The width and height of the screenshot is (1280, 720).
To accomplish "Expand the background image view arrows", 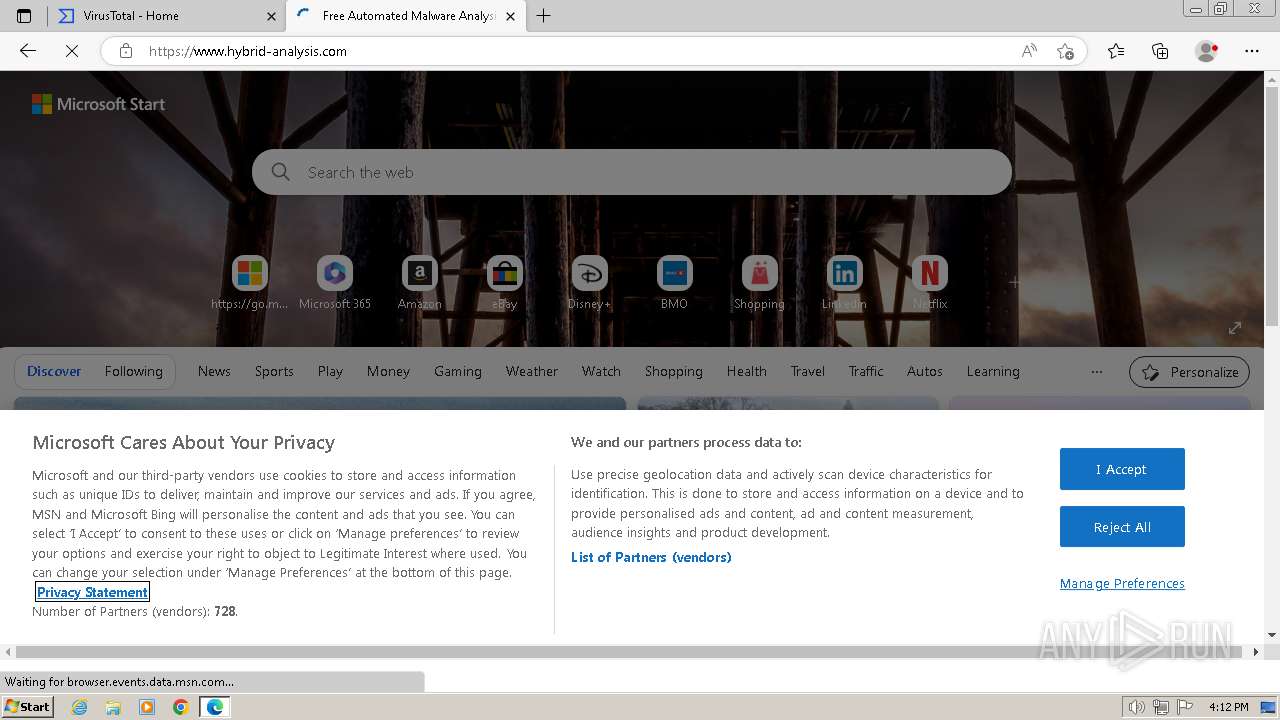I will 1235,328.
